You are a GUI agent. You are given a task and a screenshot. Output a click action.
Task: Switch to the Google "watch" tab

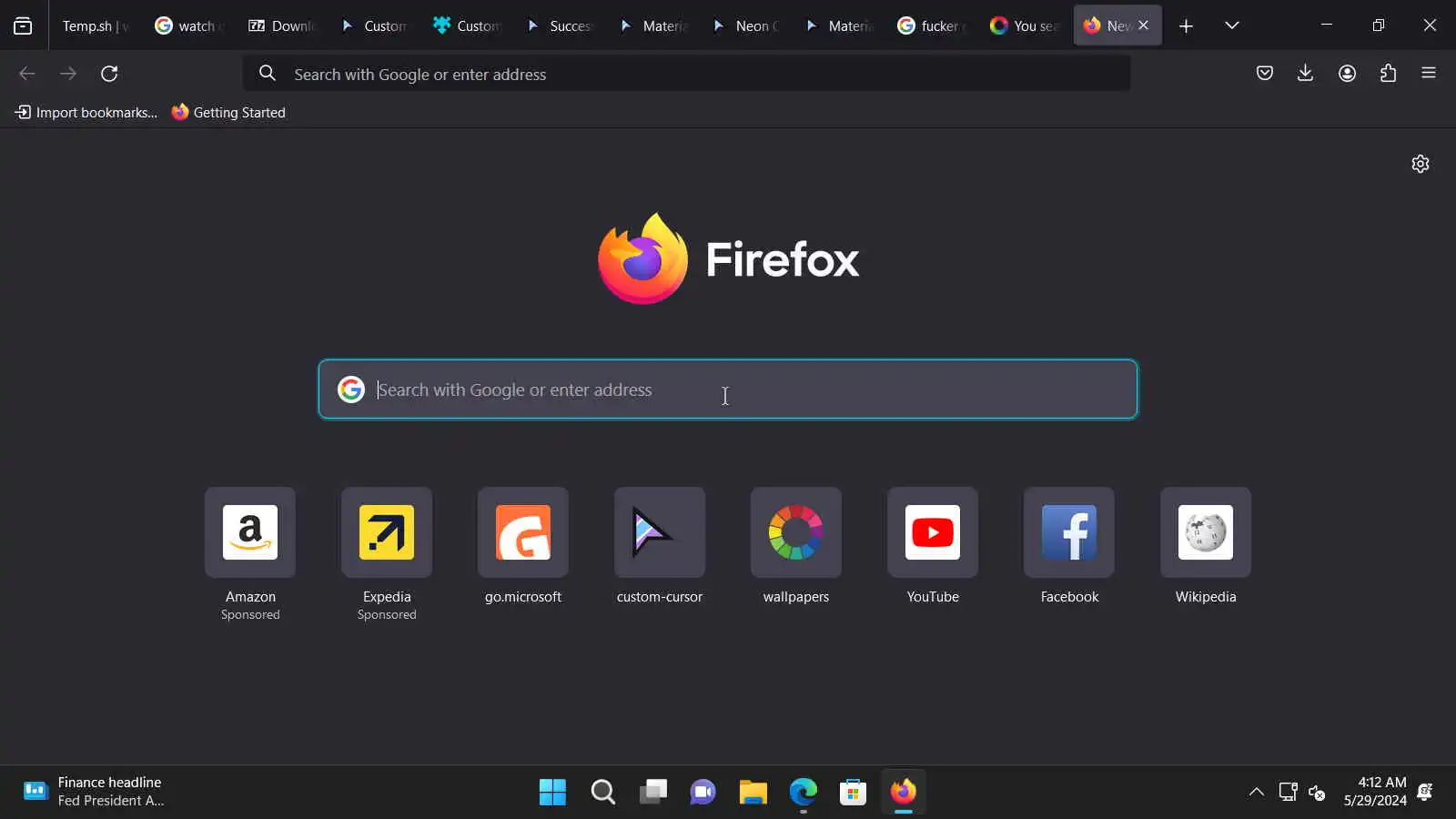click(x=188, y=25)
